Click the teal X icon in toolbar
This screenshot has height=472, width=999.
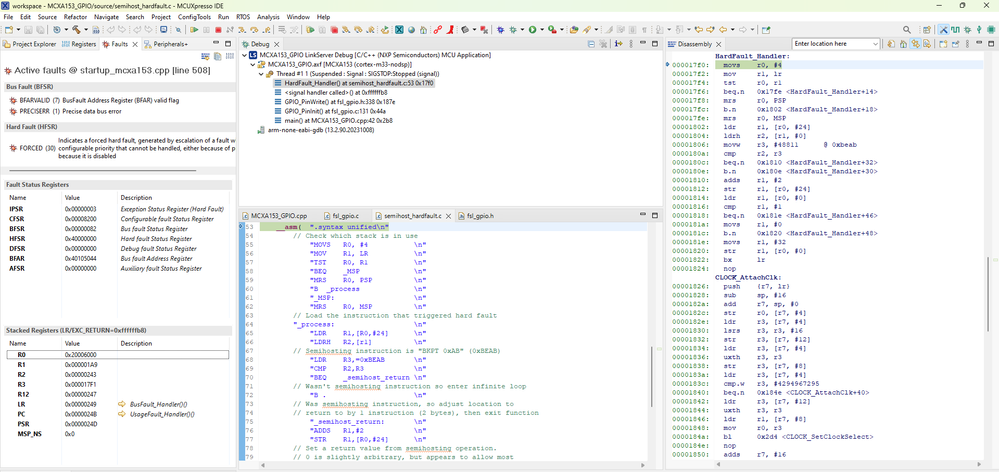(399, 29)
